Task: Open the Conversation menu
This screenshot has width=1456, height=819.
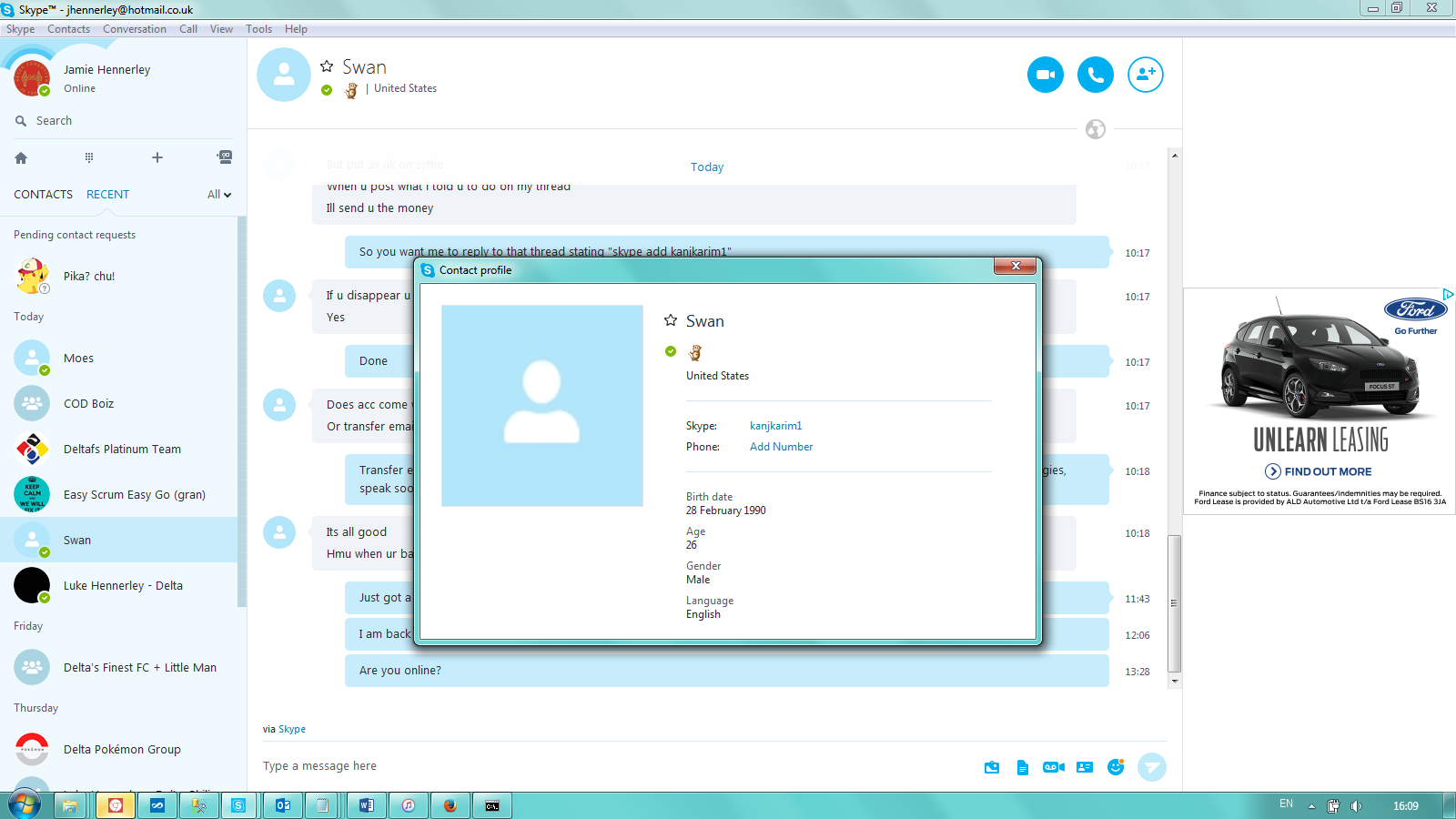Action: (x=135, y=29)
